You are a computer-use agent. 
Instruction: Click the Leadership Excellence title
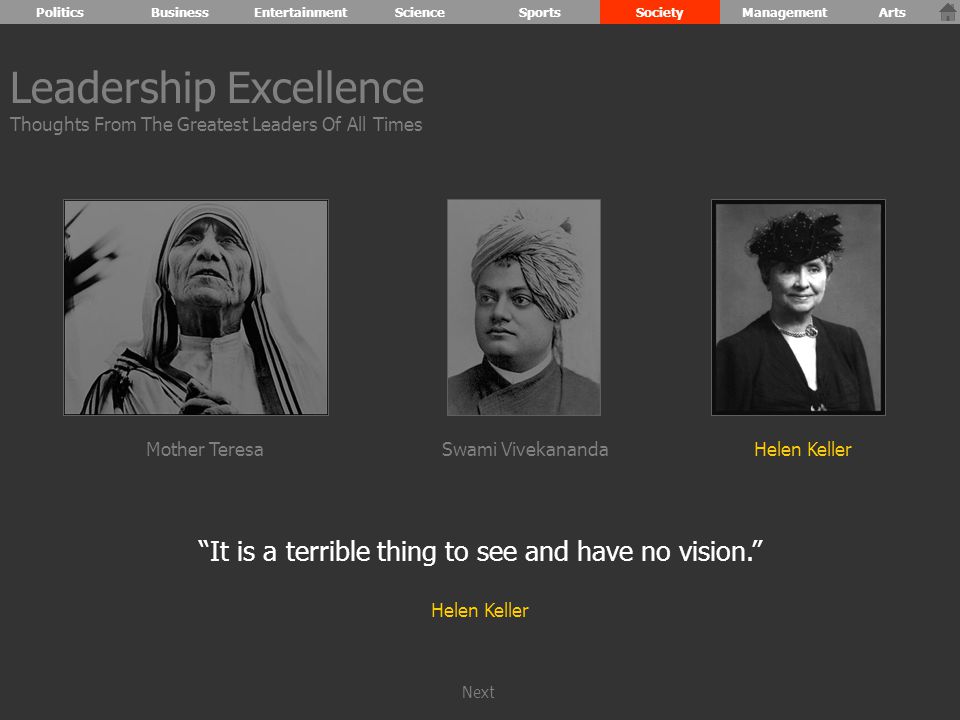[x=217, y=88]
